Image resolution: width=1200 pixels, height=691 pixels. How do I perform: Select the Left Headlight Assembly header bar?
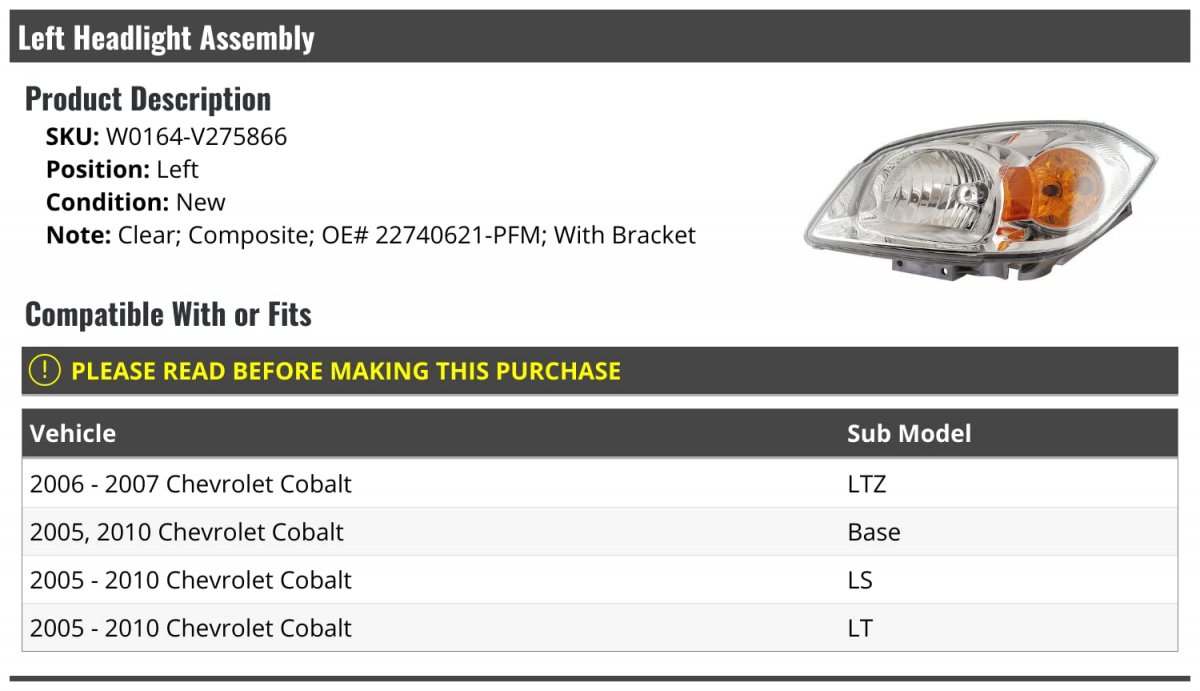[600, 37]
